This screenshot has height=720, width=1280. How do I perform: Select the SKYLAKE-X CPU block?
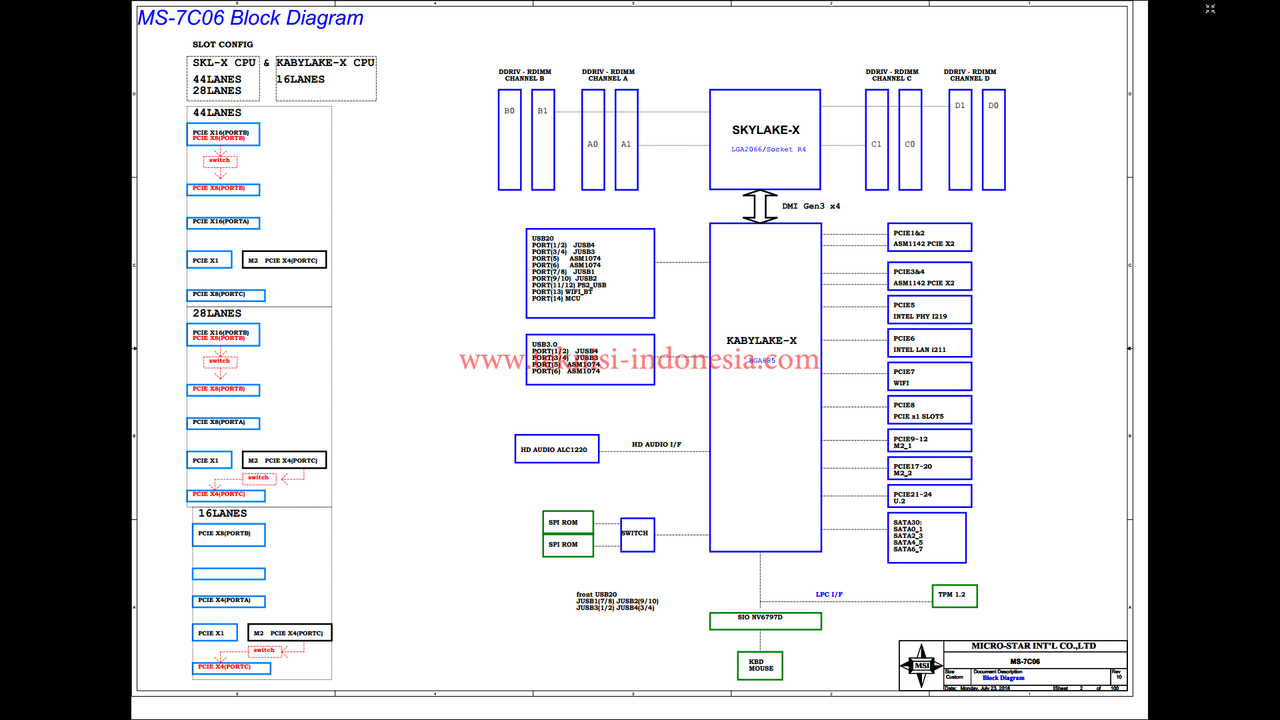(x=765, y=139)
